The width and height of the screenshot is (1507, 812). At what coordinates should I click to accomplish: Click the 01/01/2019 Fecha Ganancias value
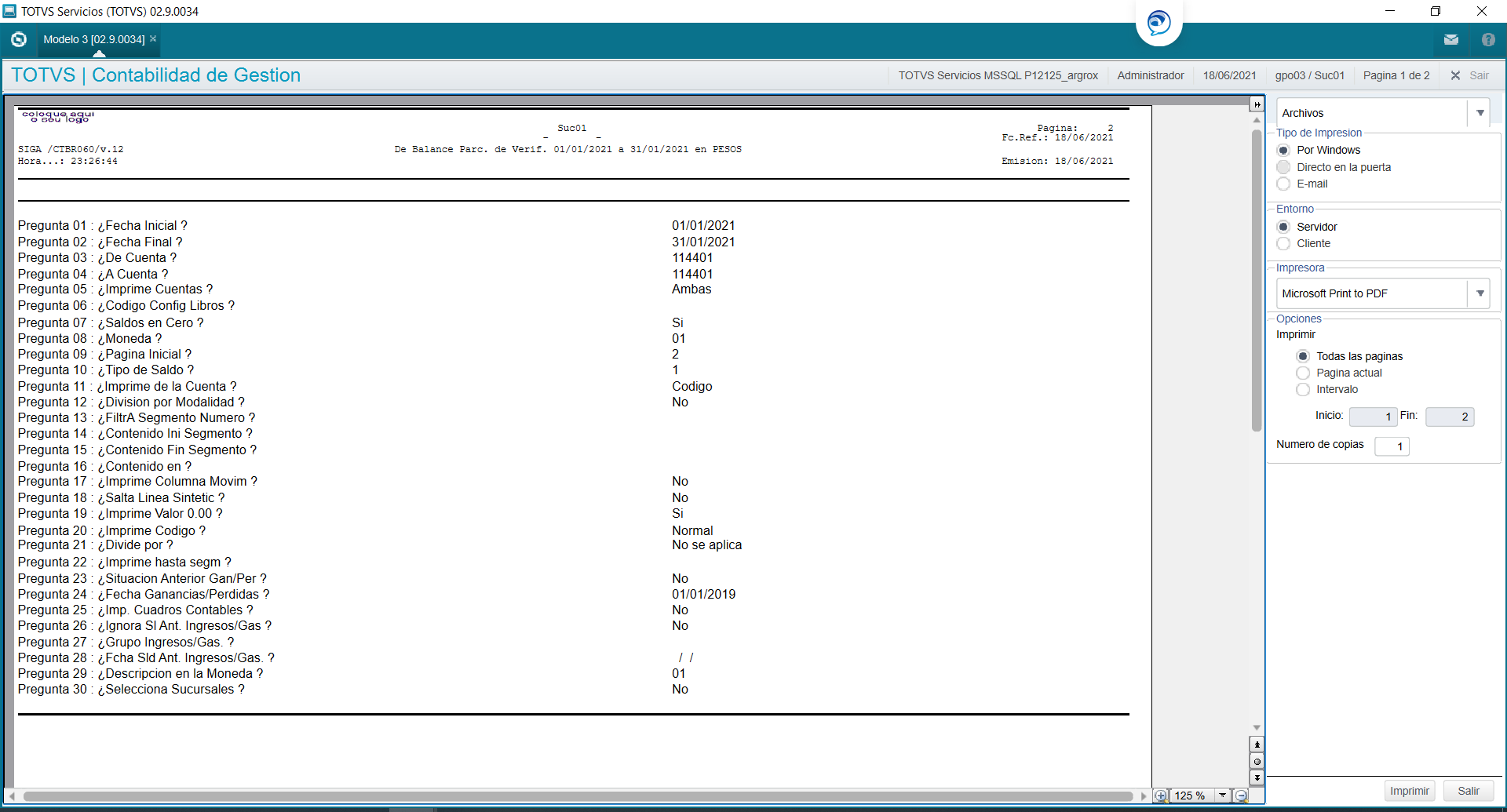click(703, 595)
